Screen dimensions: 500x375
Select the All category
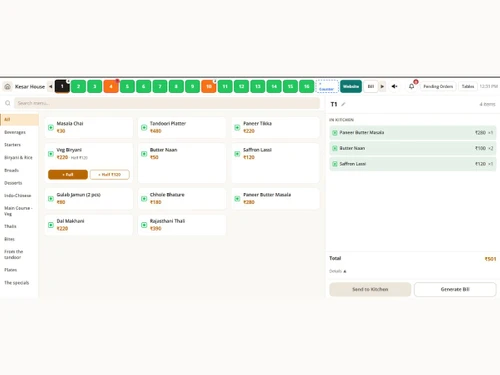coord(19,119)
